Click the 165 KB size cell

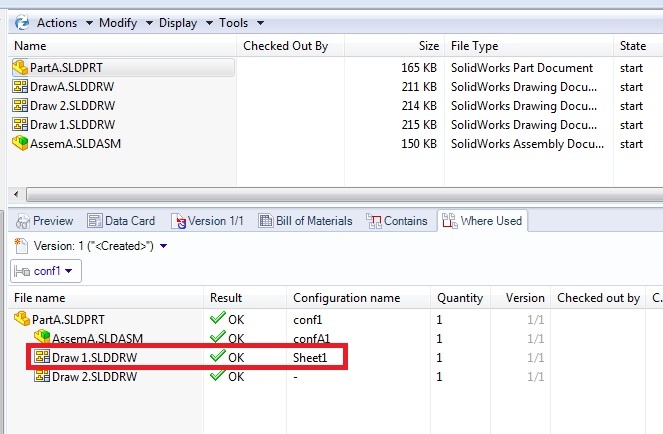click(419, 68)
